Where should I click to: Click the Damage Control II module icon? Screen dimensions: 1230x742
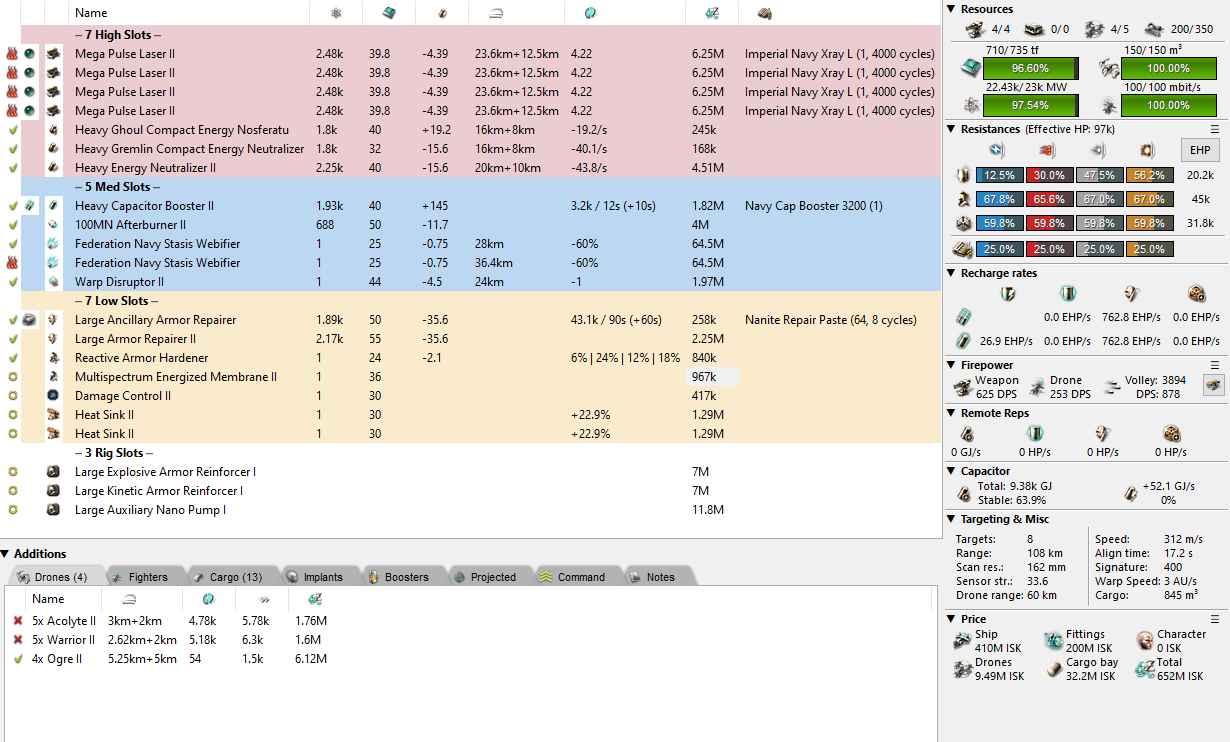tap(53, 396)
